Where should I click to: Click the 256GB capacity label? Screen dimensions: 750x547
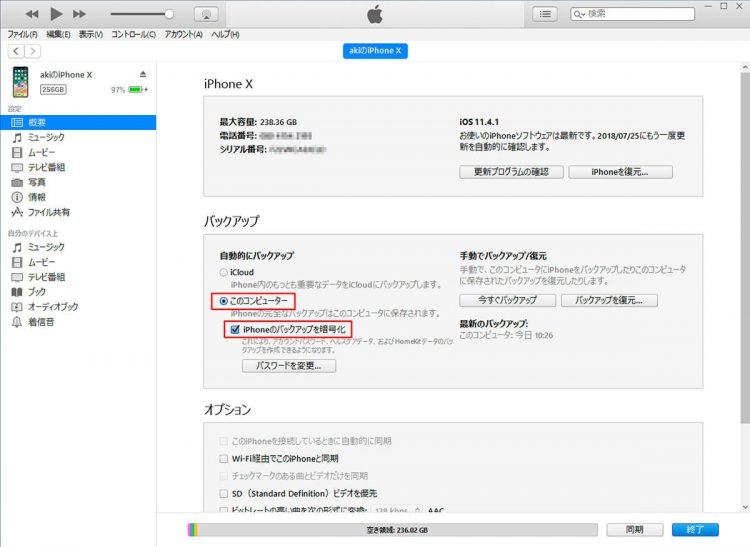pos(53,89)
